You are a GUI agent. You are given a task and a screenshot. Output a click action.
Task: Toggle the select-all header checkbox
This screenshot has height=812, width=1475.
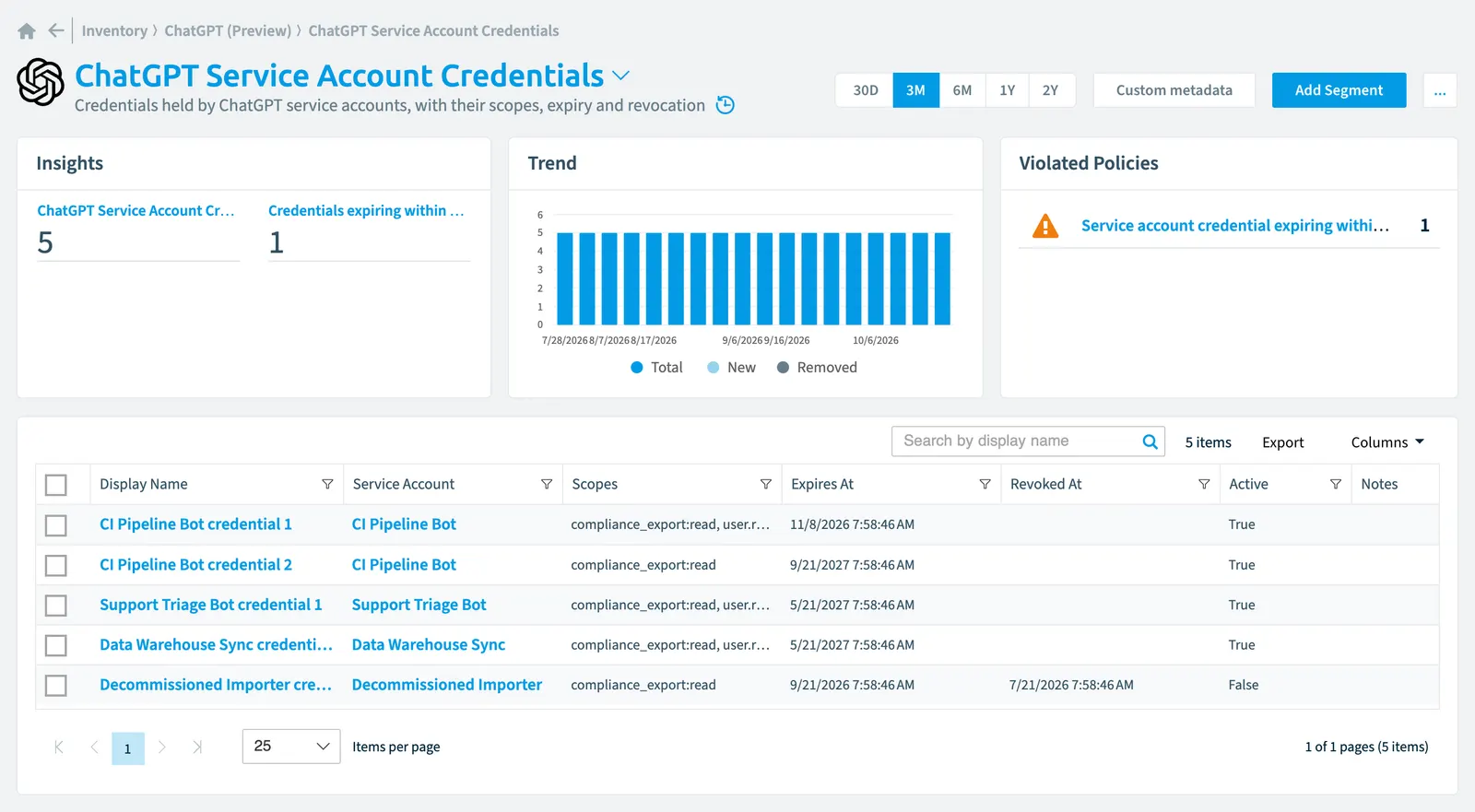pos(56,485)
